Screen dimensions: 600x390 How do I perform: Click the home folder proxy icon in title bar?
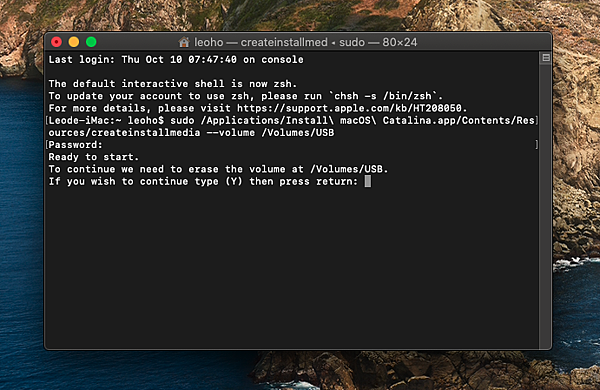pos(184,42)
